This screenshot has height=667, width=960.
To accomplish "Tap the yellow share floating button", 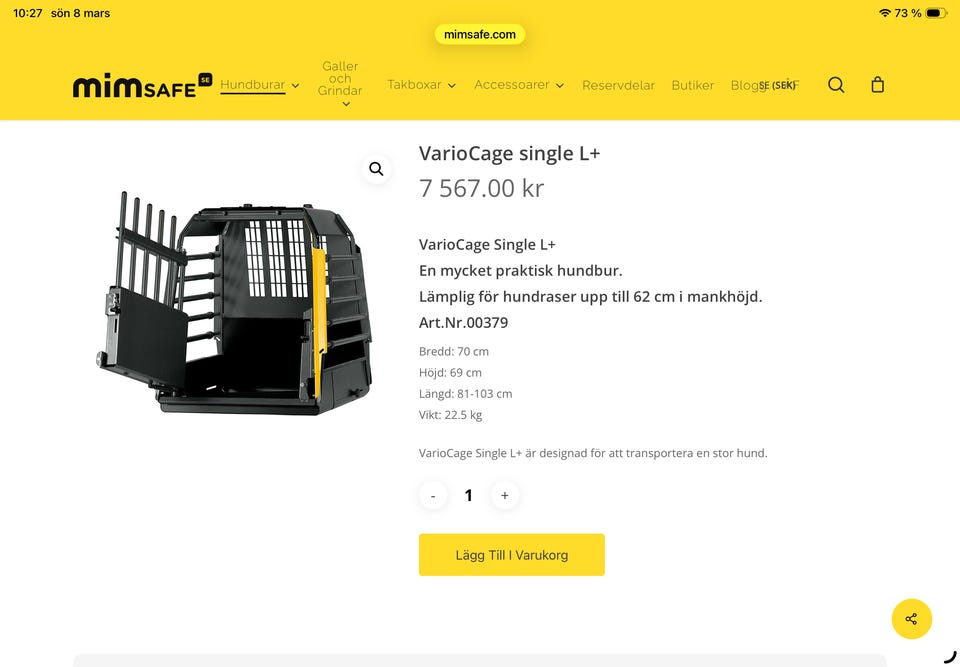I will pos(912,619).
